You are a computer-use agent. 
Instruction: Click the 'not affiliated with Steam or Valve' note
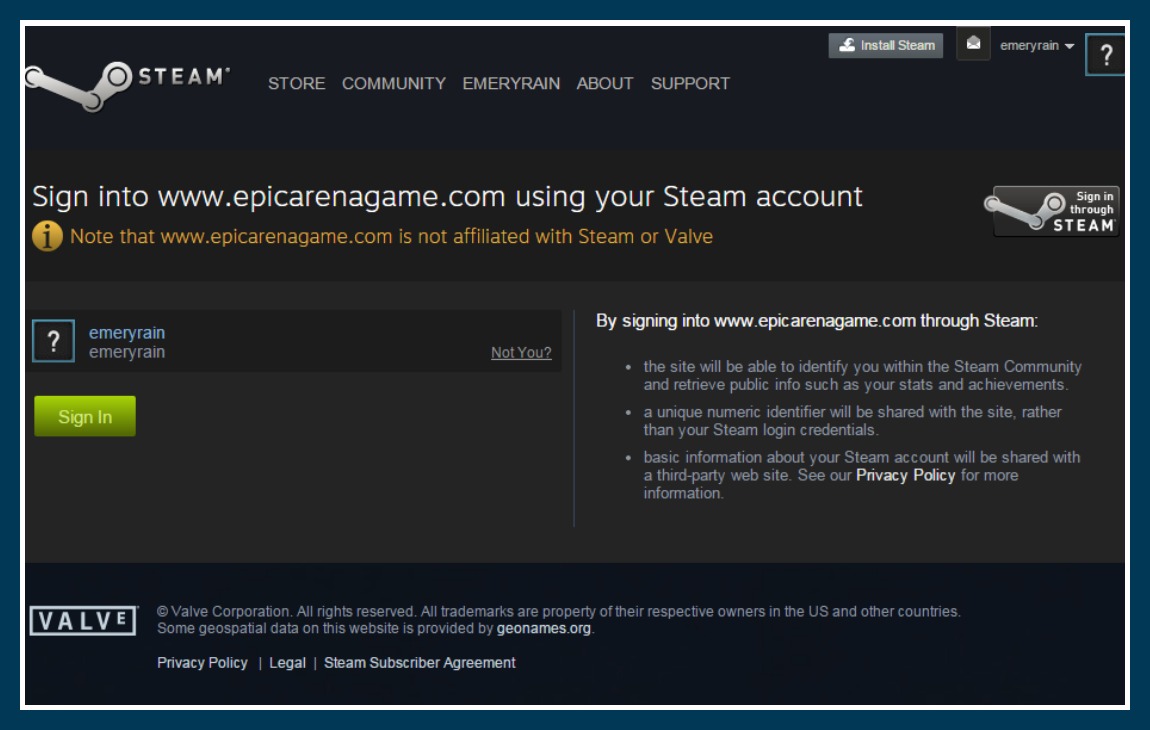391,236
